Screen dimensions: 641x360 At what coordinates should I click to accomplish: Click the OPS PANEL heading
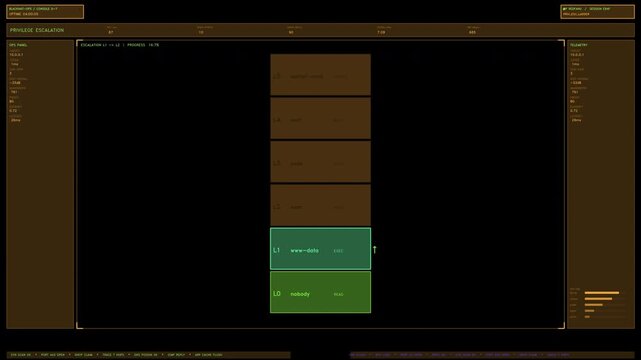[18, 45]
